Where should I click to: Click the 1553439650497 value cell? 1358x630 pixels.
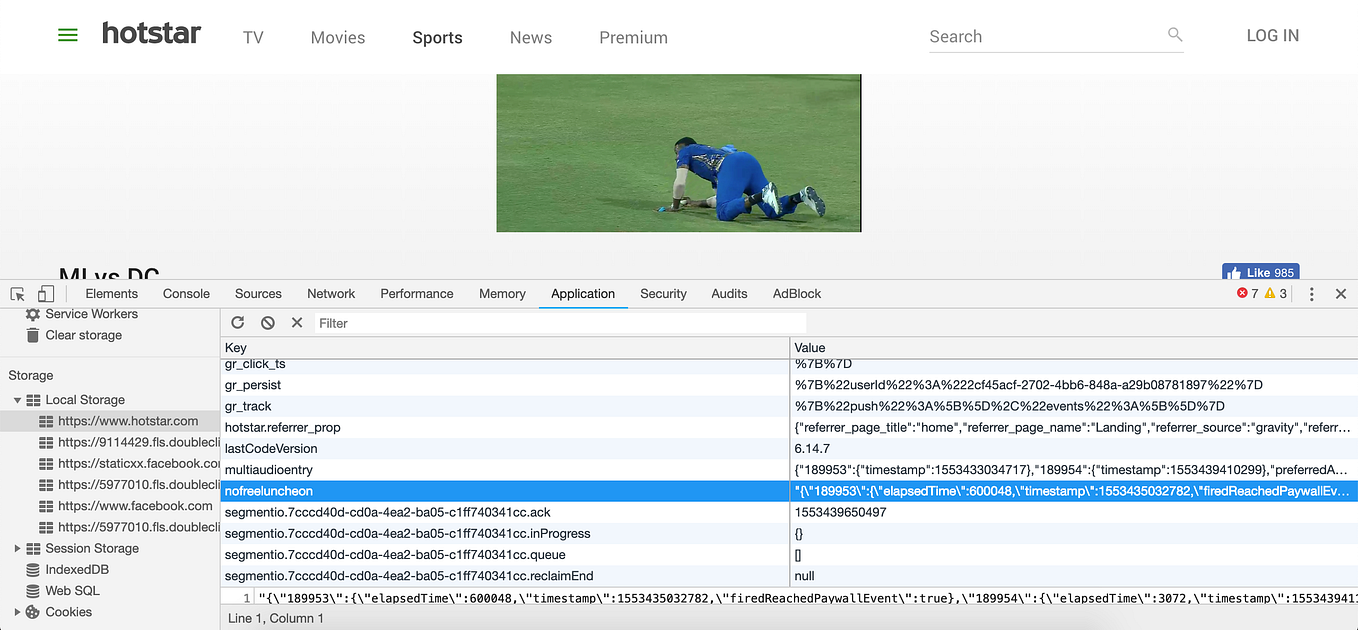coord(1073,512)
